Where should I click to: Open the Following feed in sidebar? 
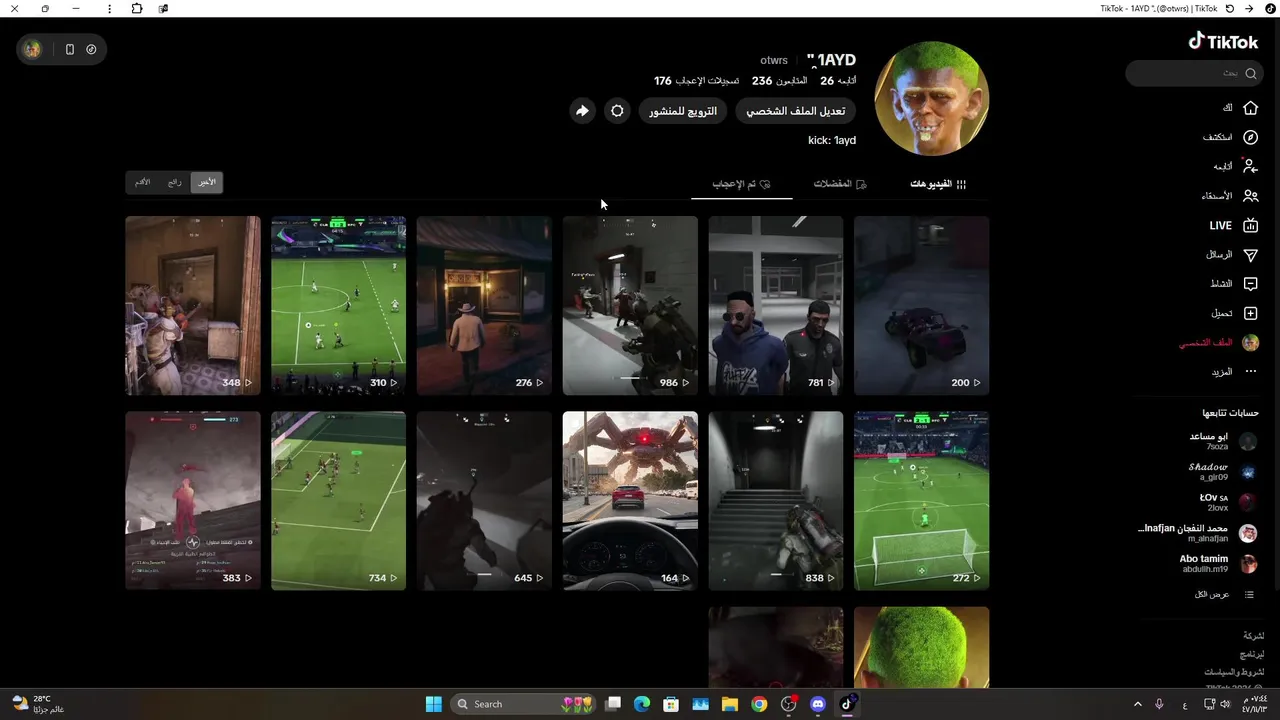(1236, 166)
